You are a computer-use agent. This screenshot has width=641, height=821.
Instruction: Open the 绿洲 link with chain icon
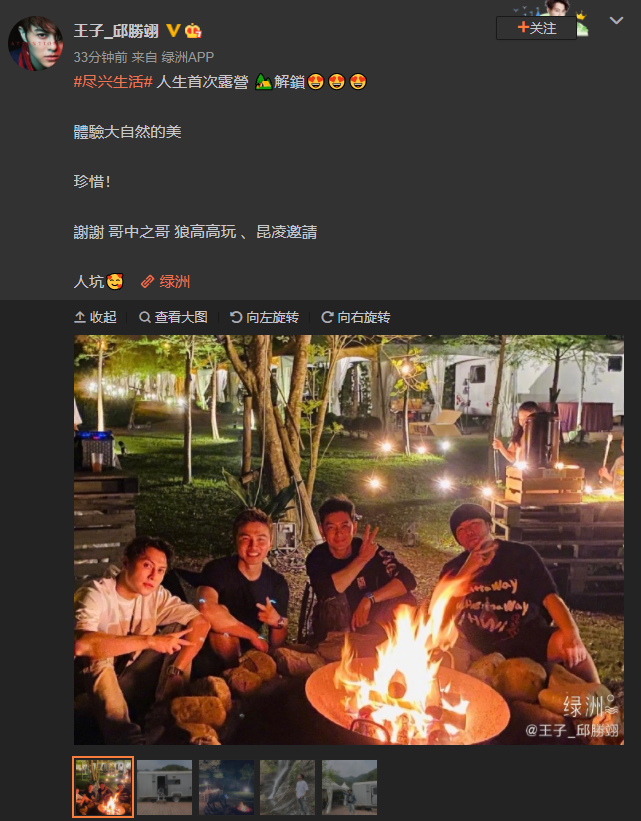165,282
